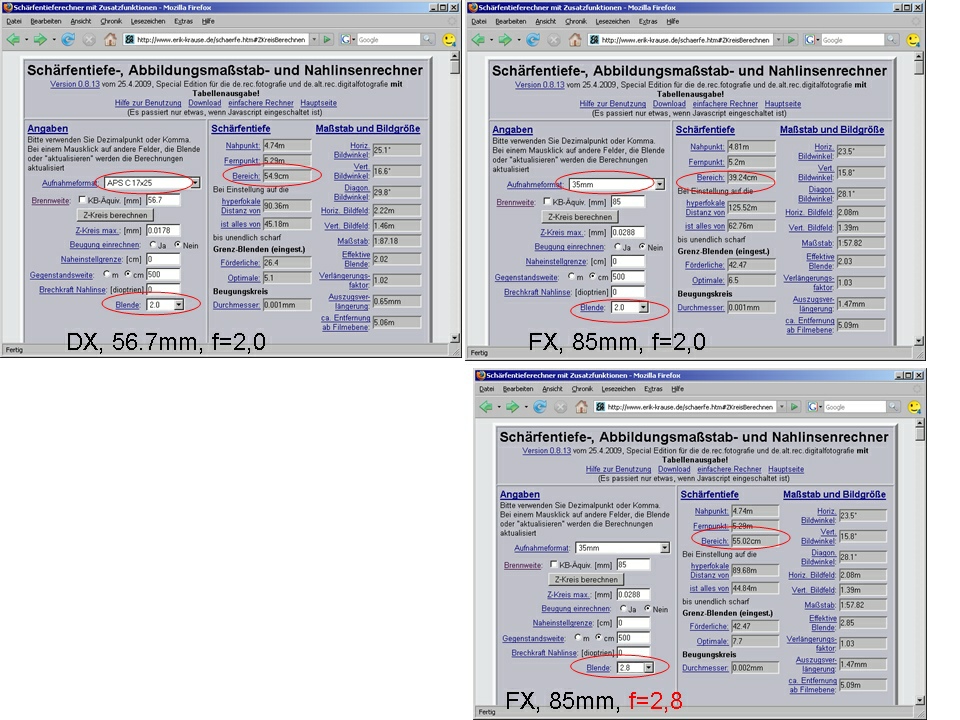Click 'Z-Kreis berechnen' button in DX window

(x=115, y=215)
